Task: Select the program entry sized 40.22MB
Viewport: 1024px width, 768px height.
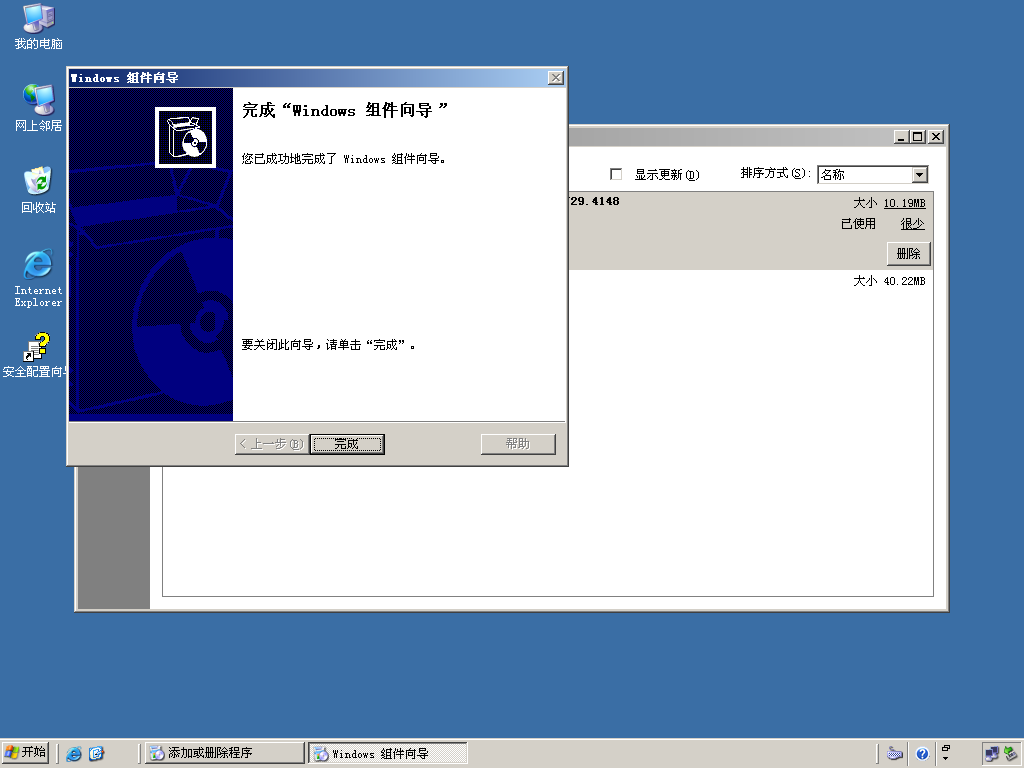Action: pos(751,281)
